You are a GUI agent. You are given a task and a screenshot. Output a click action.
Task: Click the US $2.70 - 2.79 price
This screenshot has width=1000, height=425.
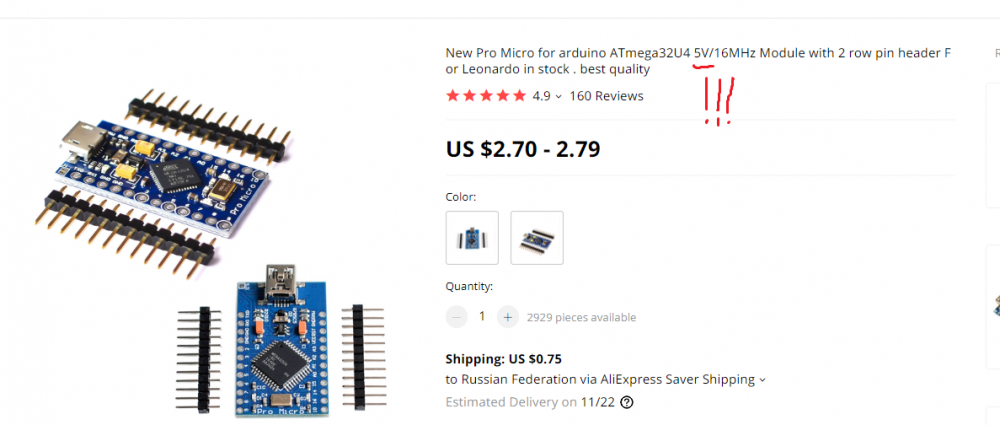click(522, 149)
